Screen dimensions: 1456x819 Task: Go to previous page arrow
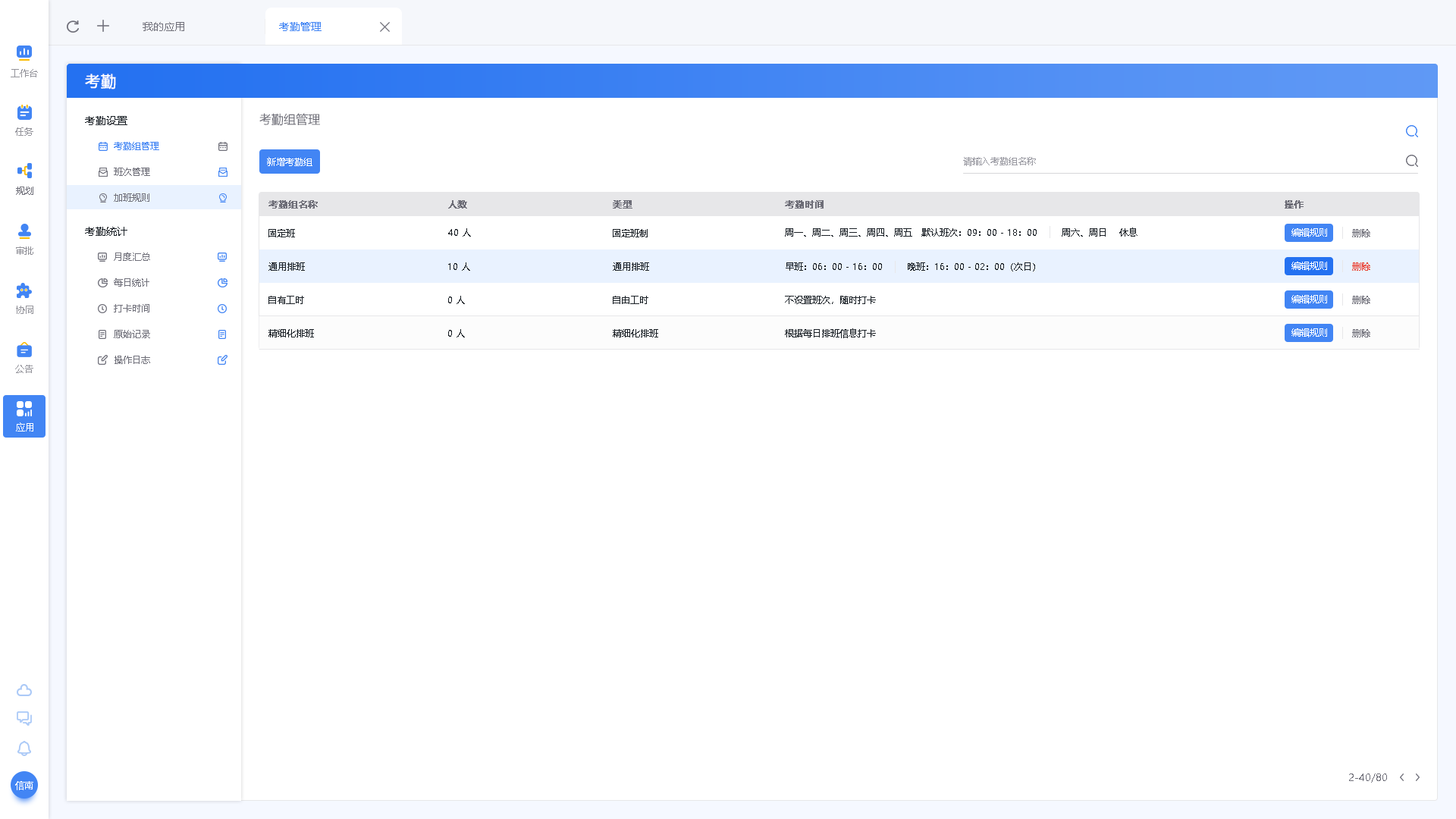[x=1401, y=777]
